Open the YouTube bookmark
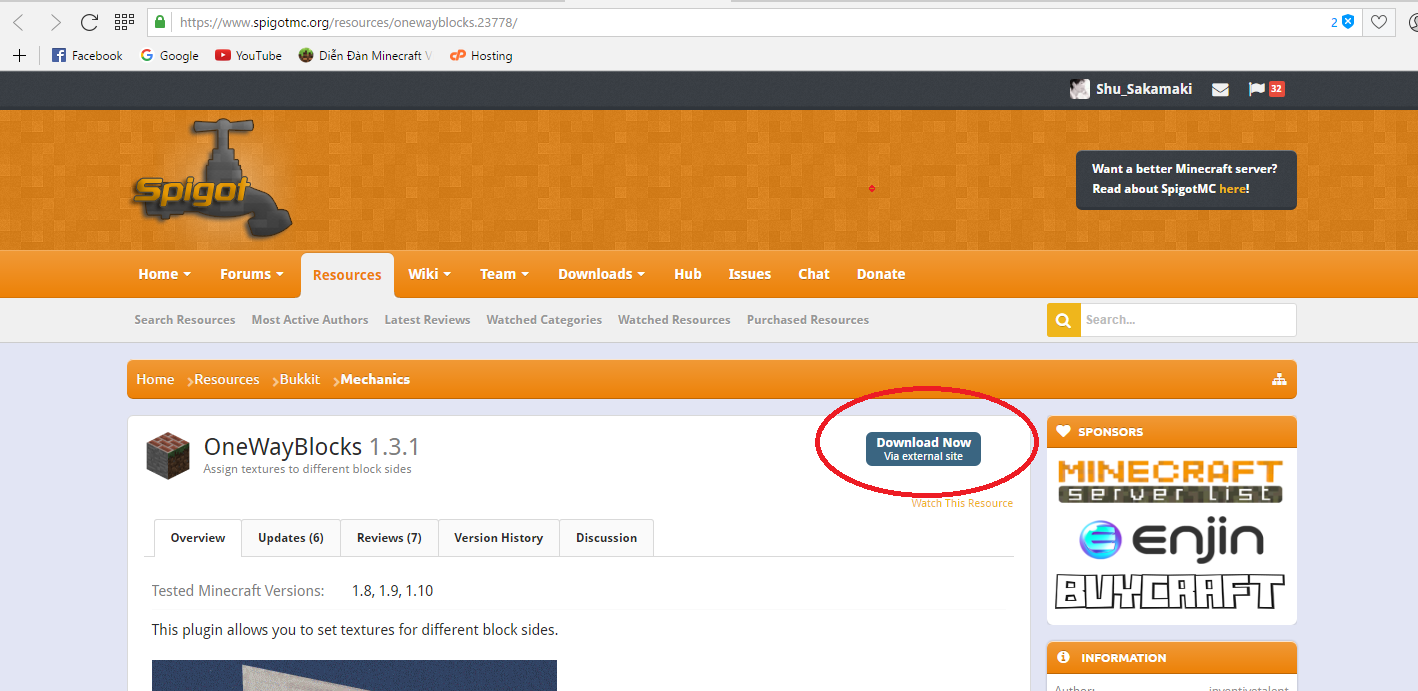 tap(248, 55)
